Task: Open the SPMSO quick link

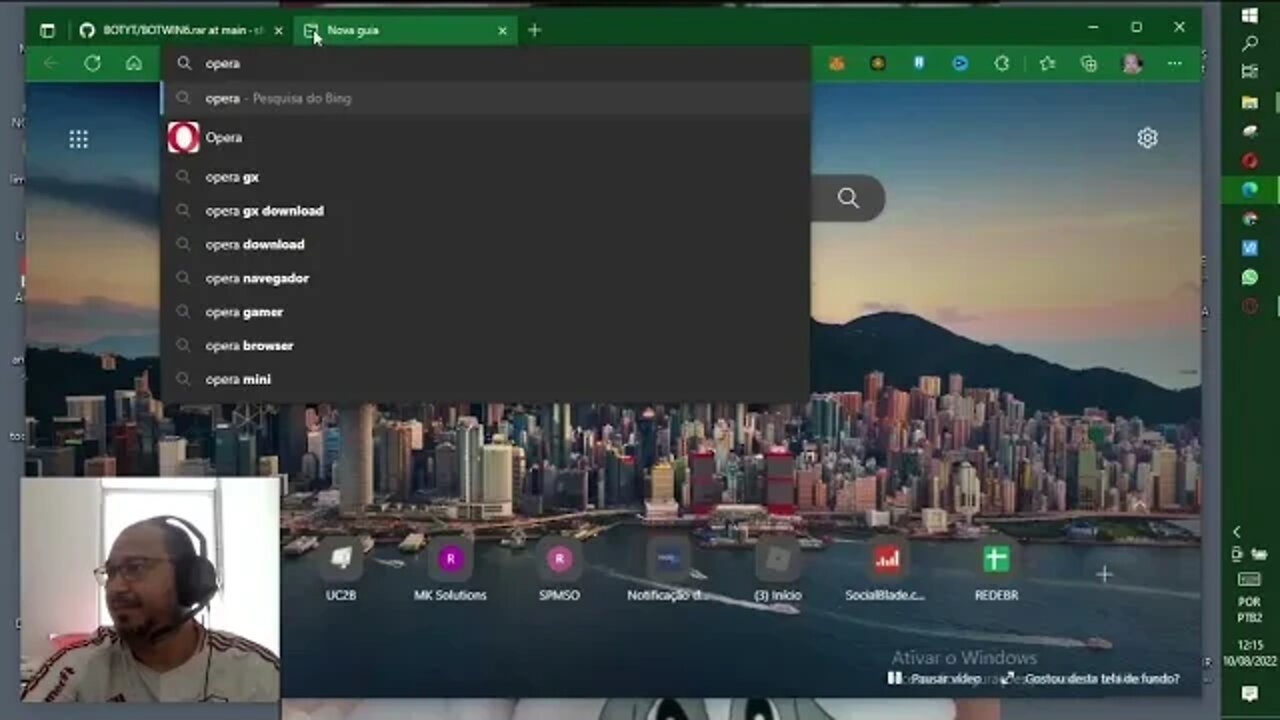Action: tap(559, 571)
